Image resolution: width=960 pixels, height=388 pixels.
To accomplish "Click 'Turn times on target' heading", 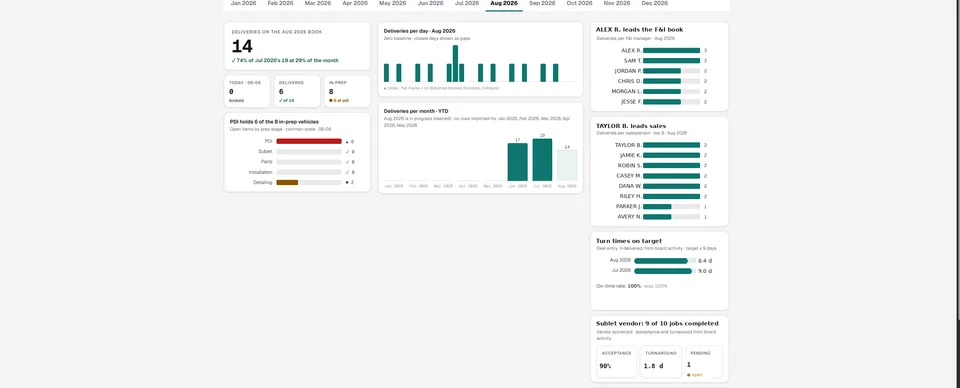I will coord(629,241).
